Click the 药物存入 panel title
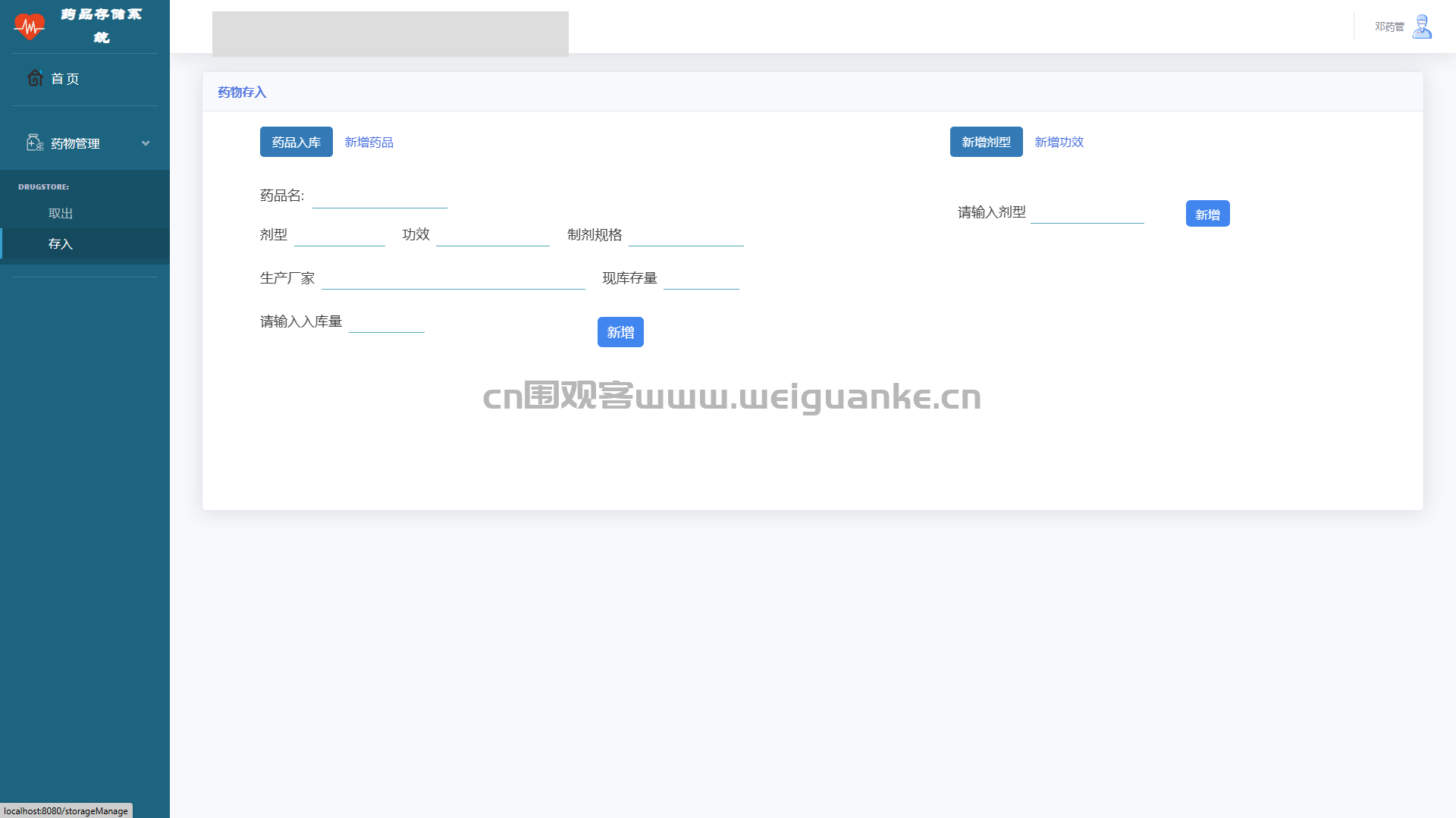Image resolution: width=1456 pixels, height=818 pixels. (242, 92)
